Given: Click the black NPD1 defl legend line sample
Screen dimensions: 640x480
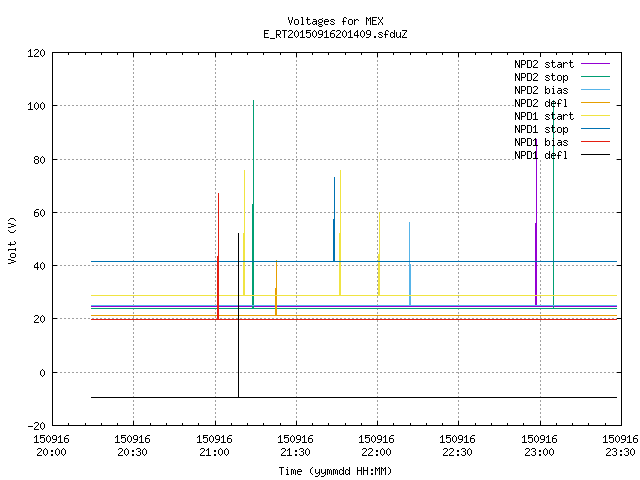Looking at the screenshot, I should click(595, 155).
